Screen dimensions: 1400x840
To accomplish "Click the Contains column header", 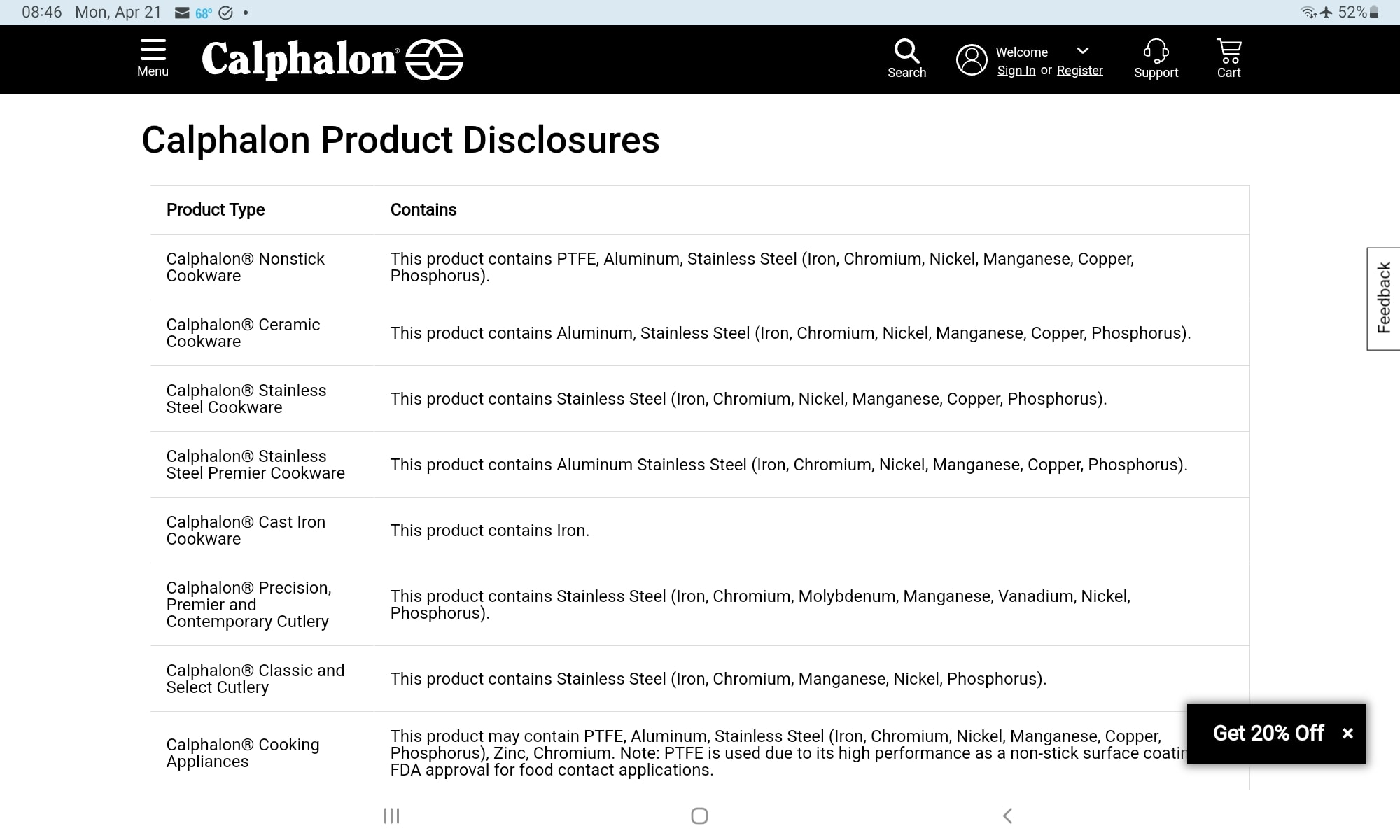I will pos(423,210).
